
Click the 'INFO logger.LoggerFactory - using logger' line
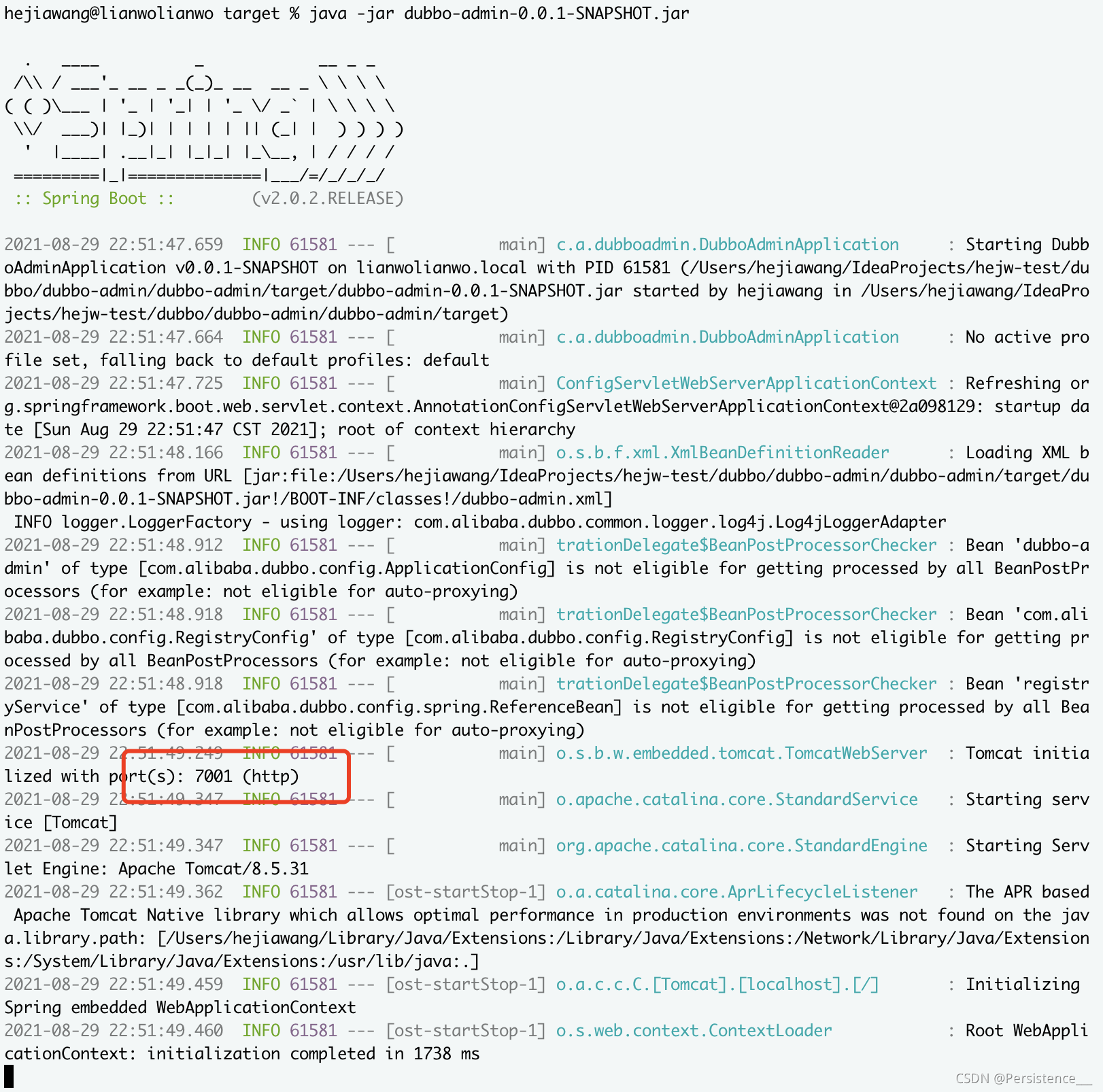click(480, 522)
